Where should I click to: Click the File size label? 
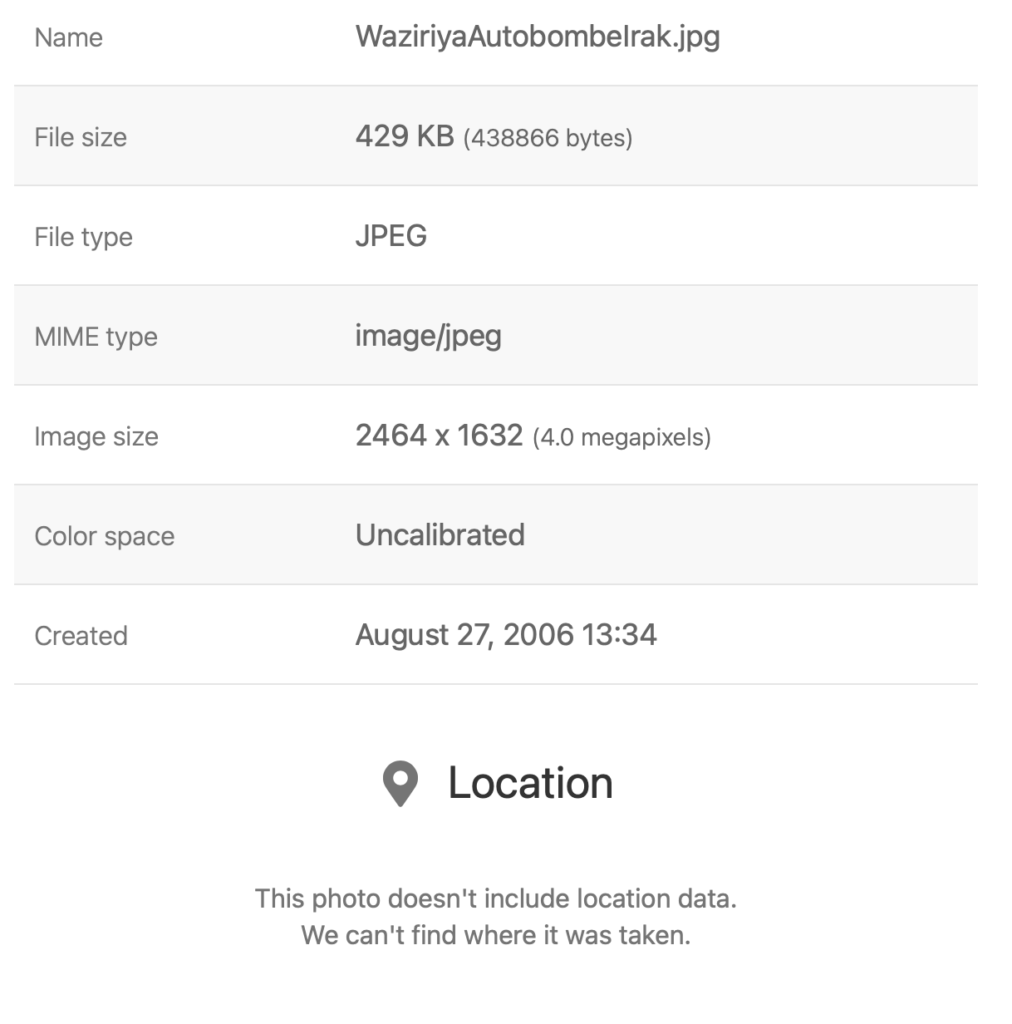80,137
